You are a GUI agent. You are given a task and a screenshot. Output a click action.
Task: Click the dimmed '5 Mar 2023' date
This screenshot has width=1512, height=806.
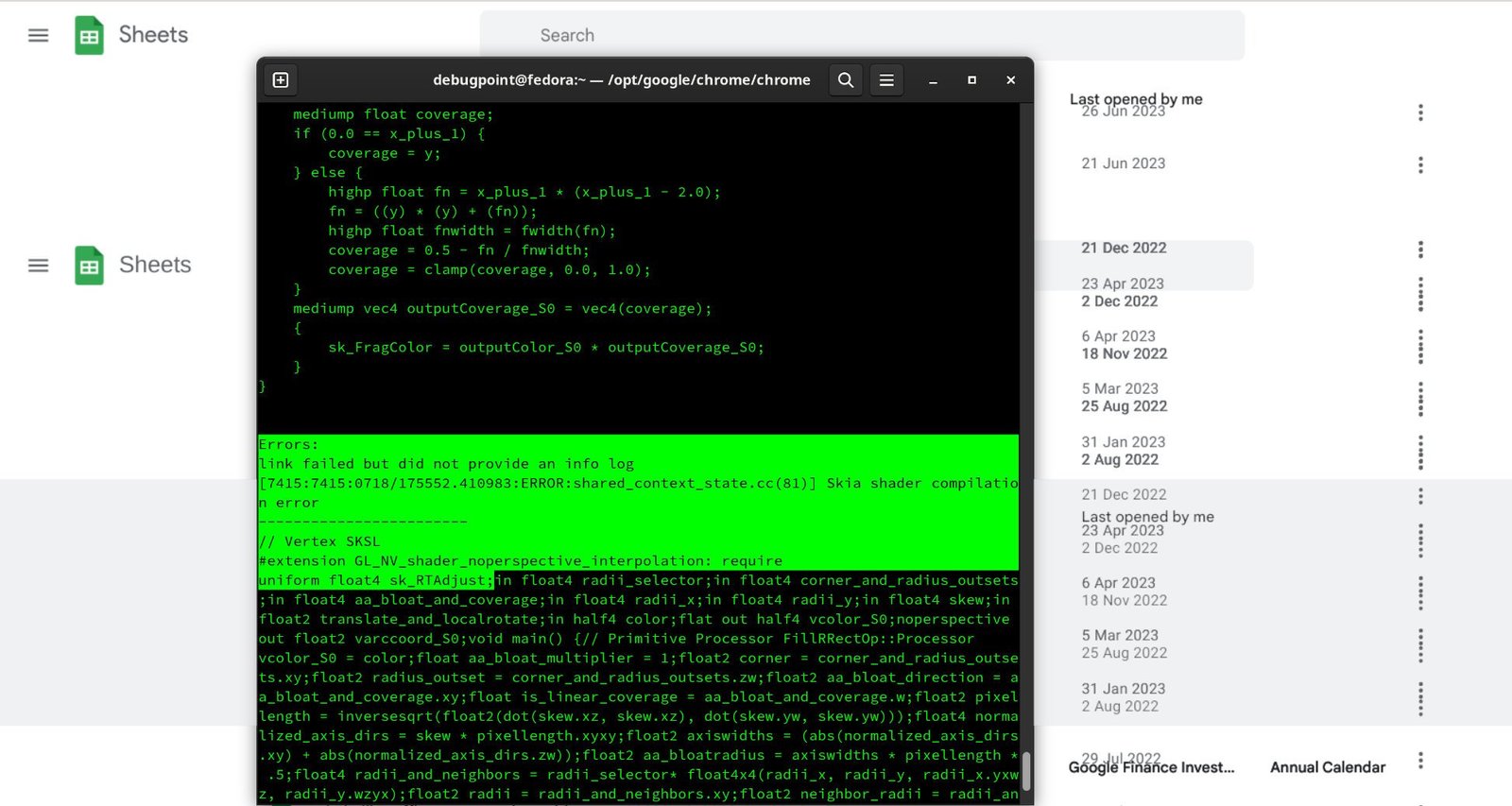point(1120,635)
